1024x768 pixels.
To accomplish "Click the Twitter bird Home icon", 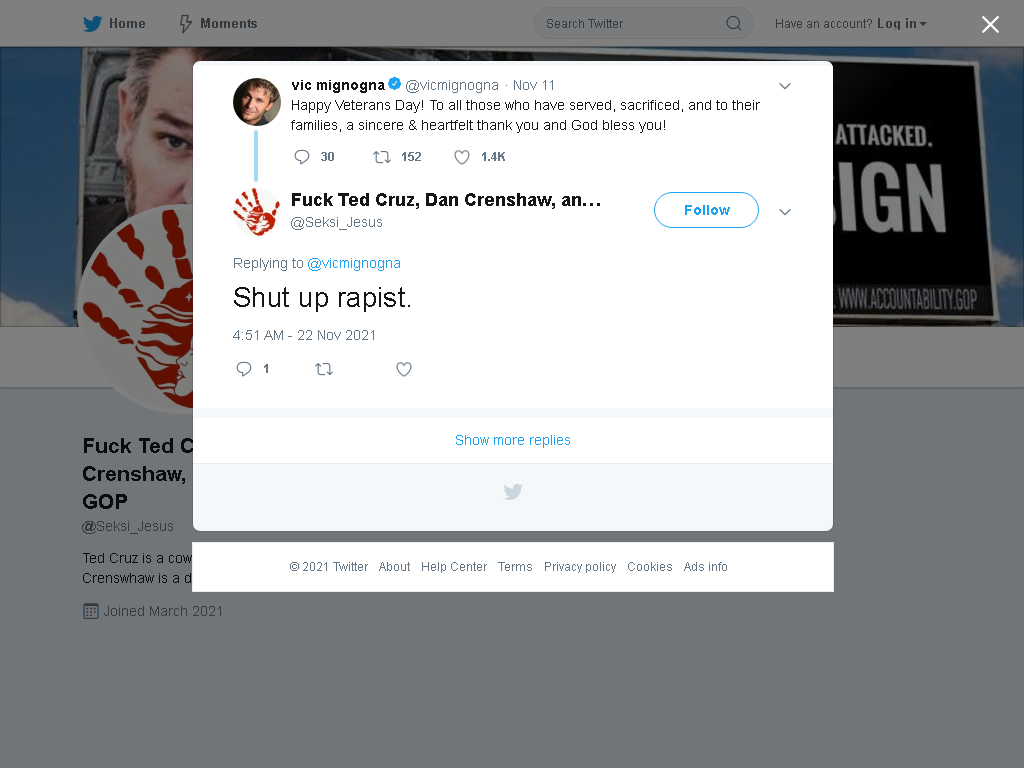I will (x=92, y=24).
